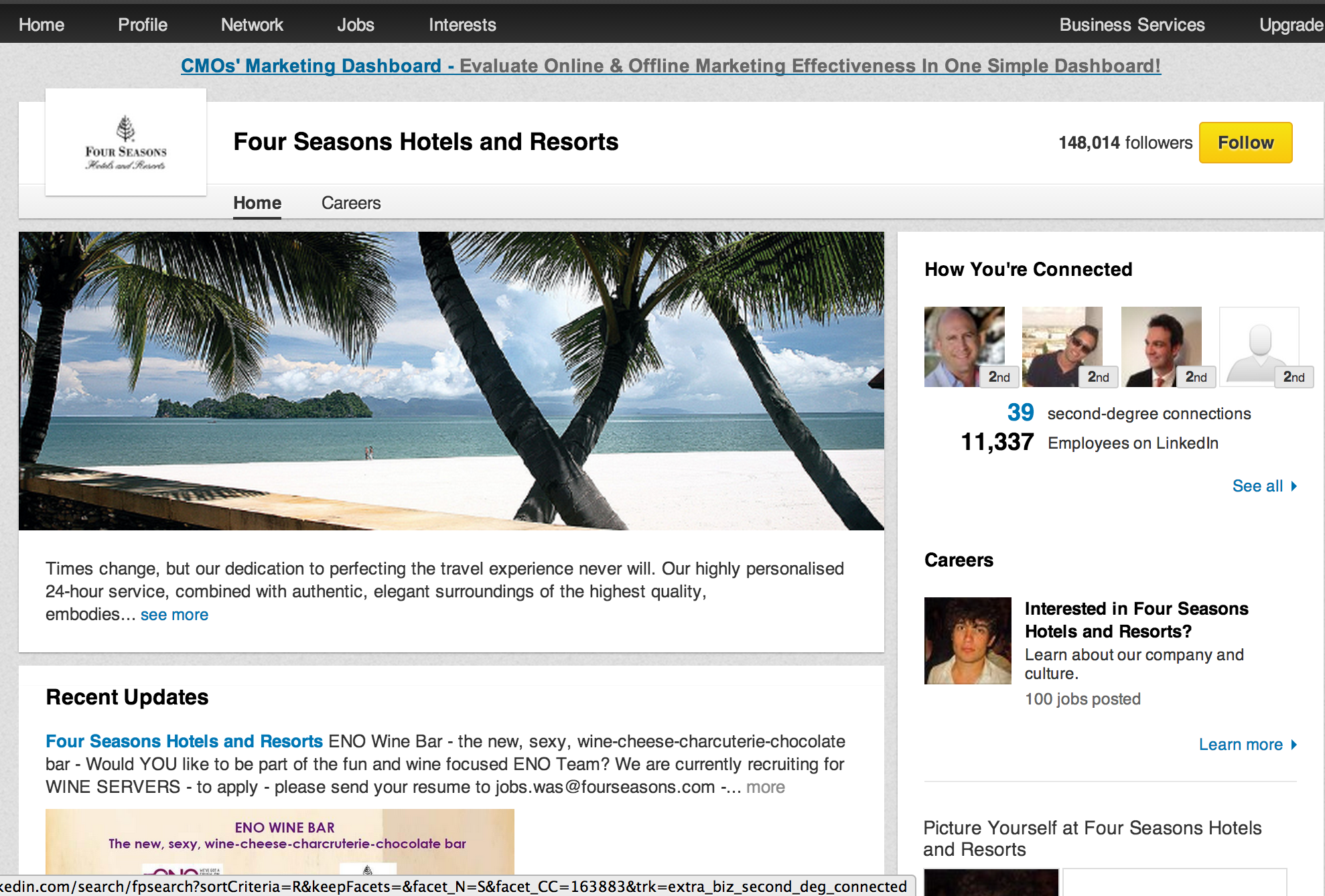Open Four Seasons link in Recent Updates
Image resolution: width=1325 pixels, height=896 pixels.
point(184,741)
